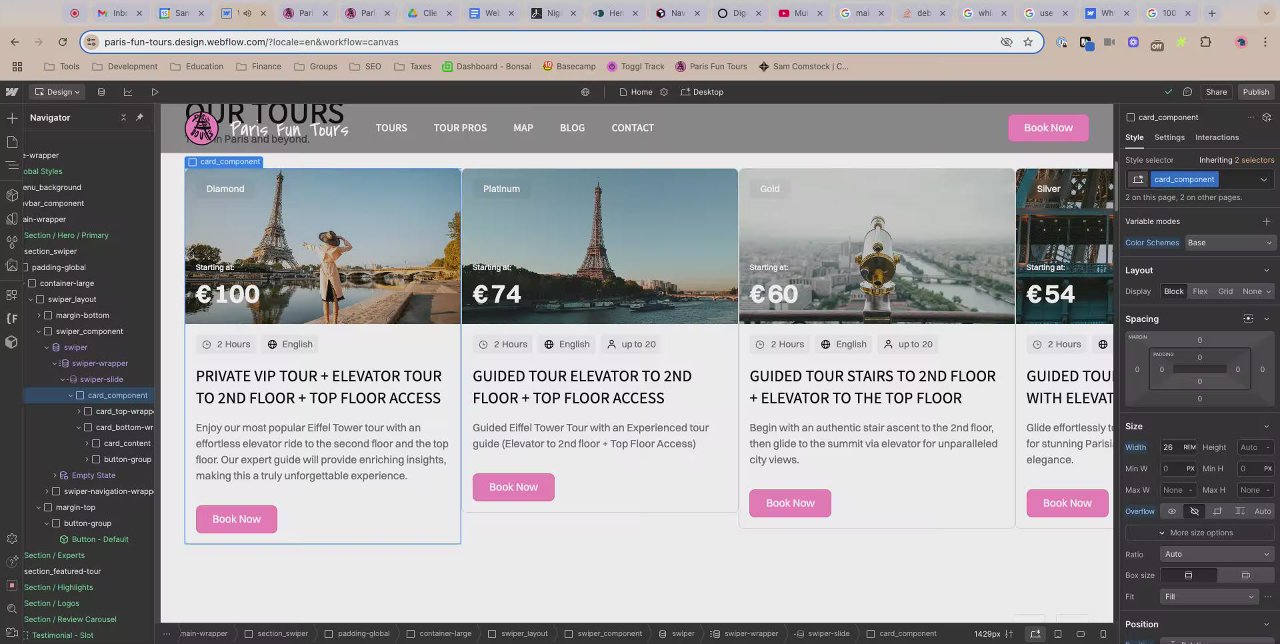
Task: Open the Insights chart icon
Action: (128, 92)
